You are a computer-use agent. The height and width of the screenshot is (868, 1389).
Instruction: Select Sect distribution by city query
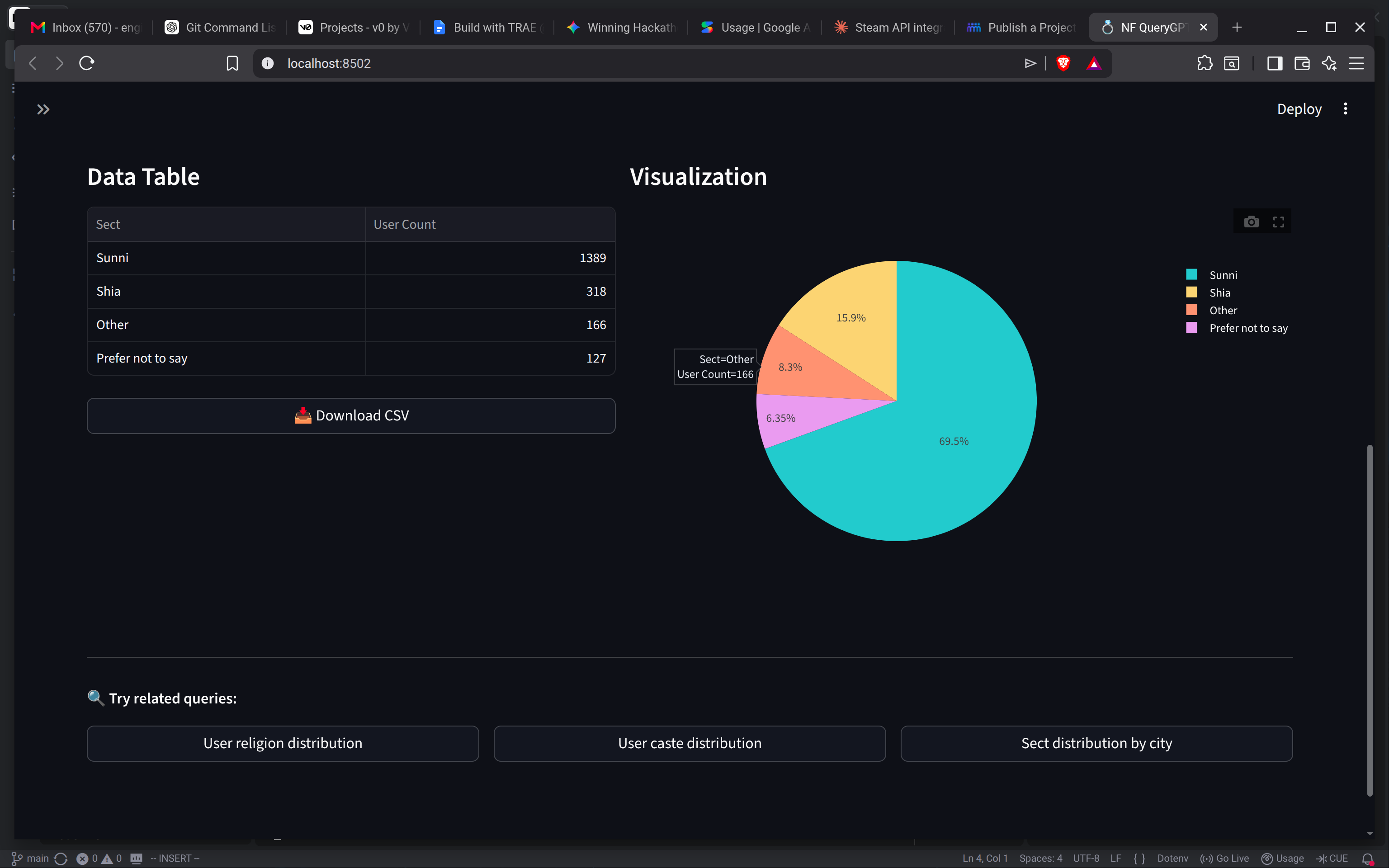tap(1096, 743)
